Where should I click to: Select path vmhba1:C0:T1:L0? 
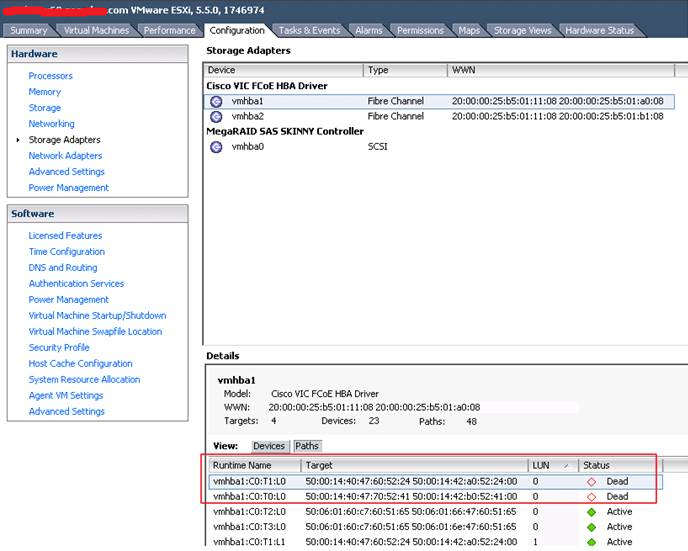tap(436, 482)
